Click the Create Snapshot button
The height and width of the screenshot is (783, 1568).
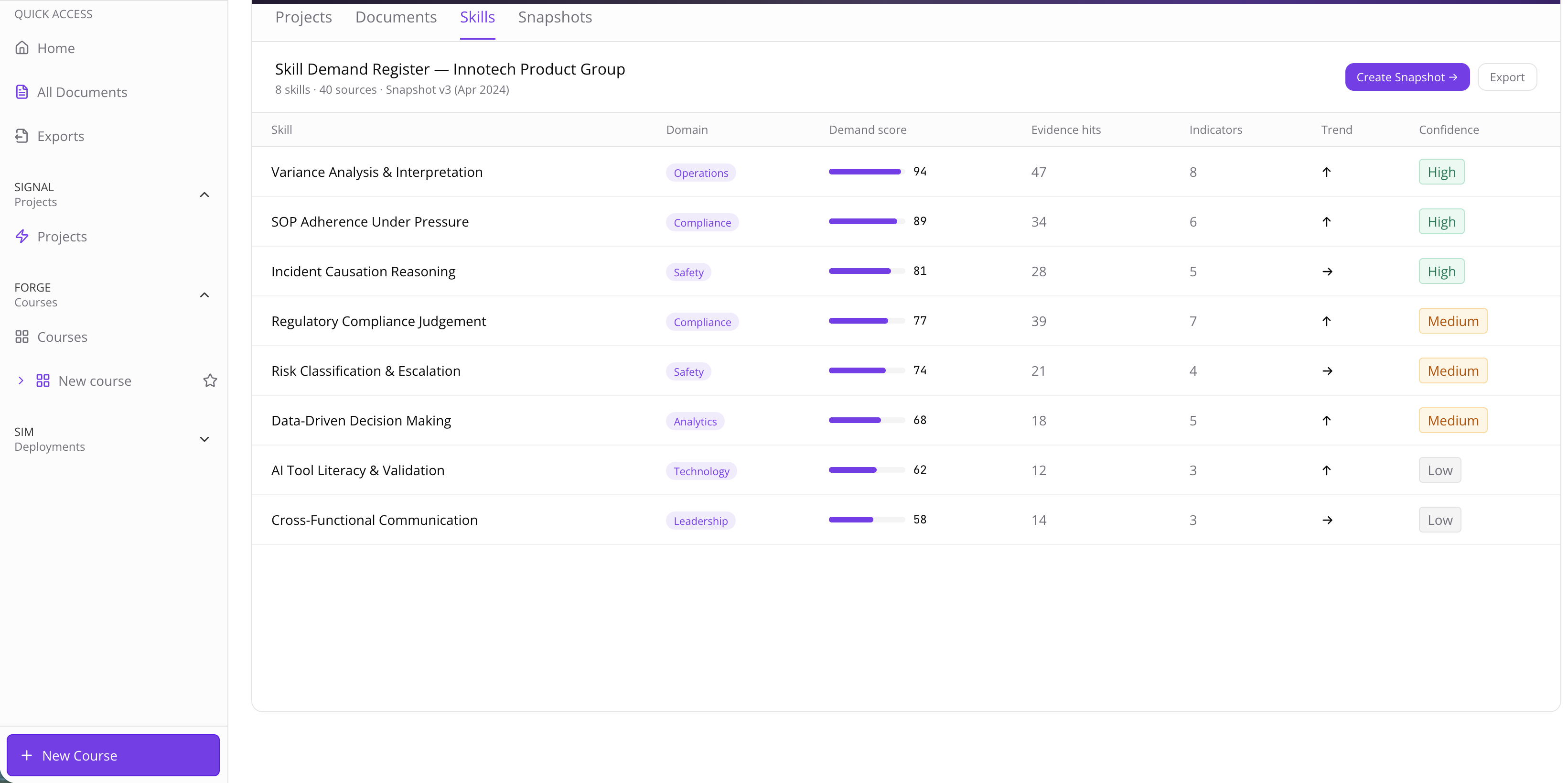click(x=1407, y=77)
